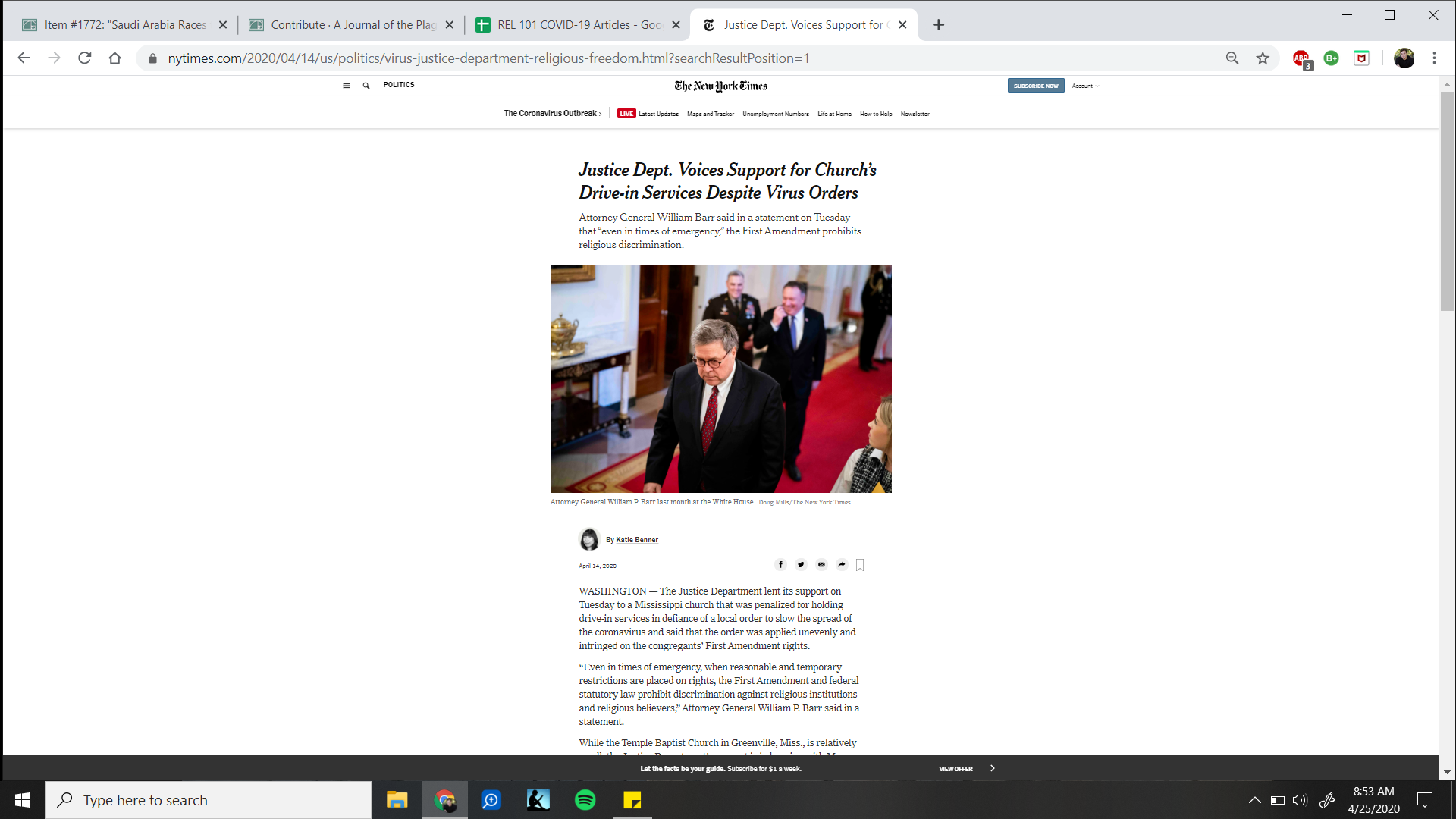The height and width of the screenshot is (819, 1456).
Task: Switch to the REL 101 COVID-19 Articles tab
Action: [x=578, y=25]
